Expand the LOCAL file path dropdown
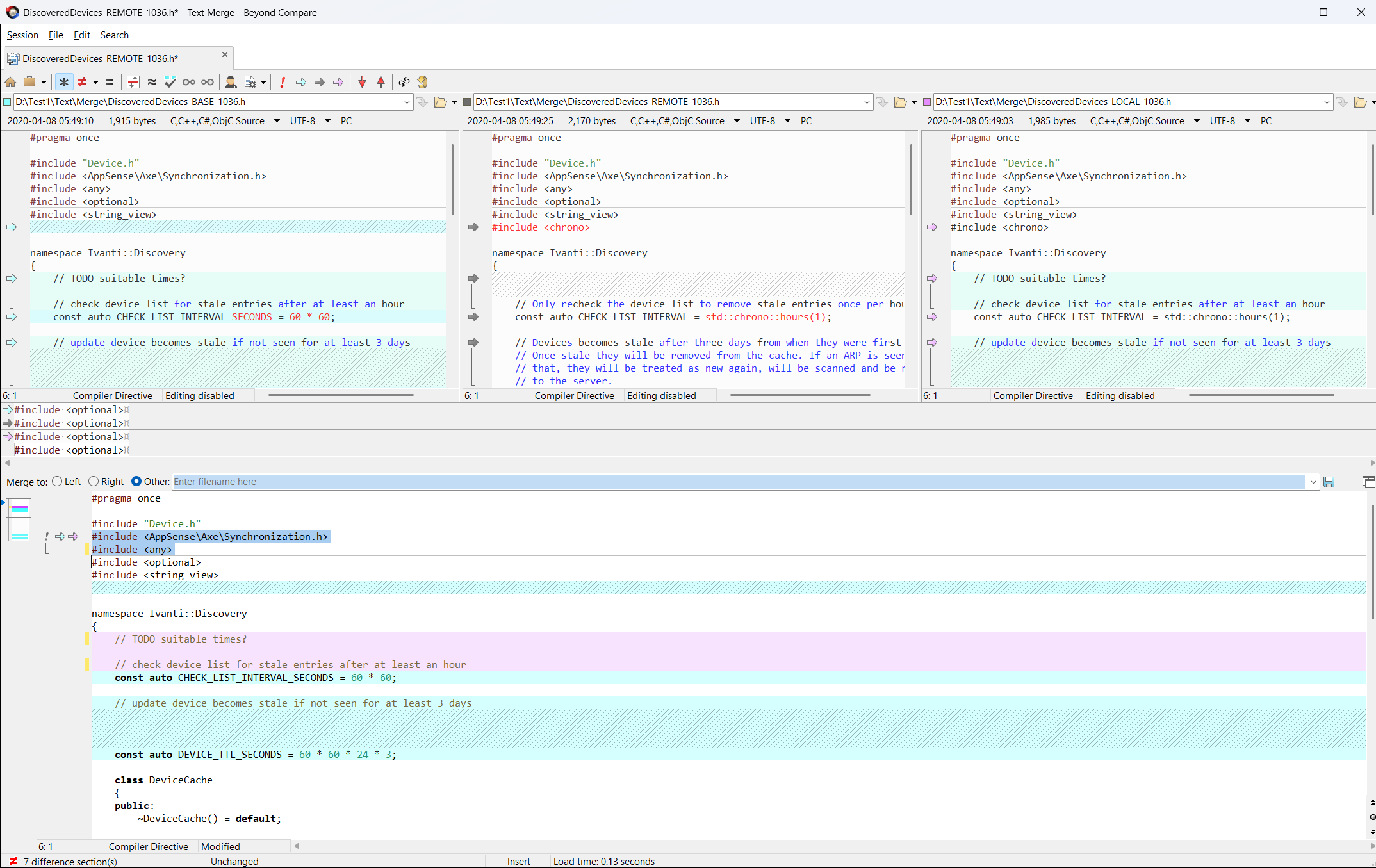Viewport: 1376px width, 868px height. [x=1327, y=102]
